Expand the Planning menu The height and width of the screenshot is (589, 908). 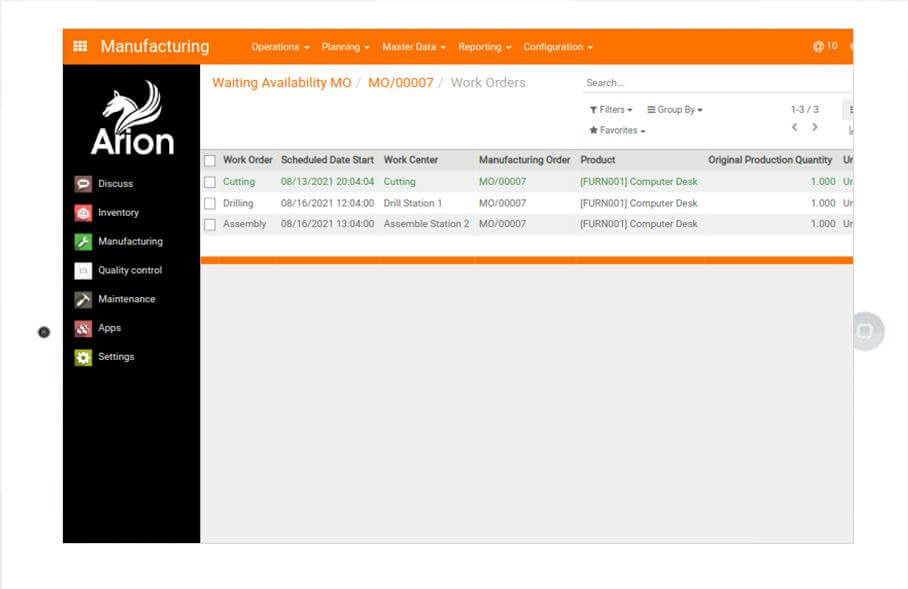coord(345,47)
